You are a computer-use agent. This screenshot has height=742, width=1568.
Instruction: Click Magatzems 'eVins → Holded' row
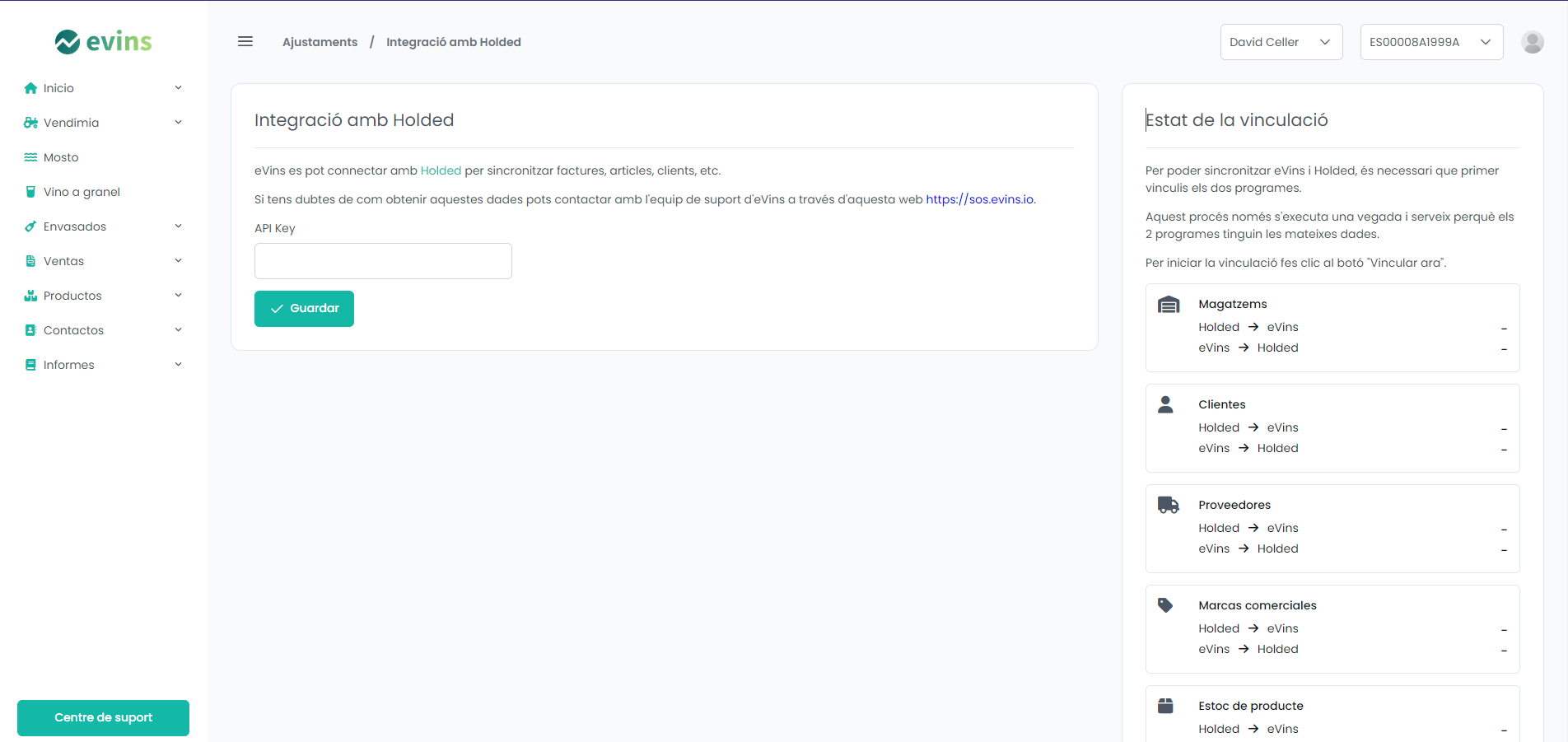pyautogui.click(x=1353, y=348)
